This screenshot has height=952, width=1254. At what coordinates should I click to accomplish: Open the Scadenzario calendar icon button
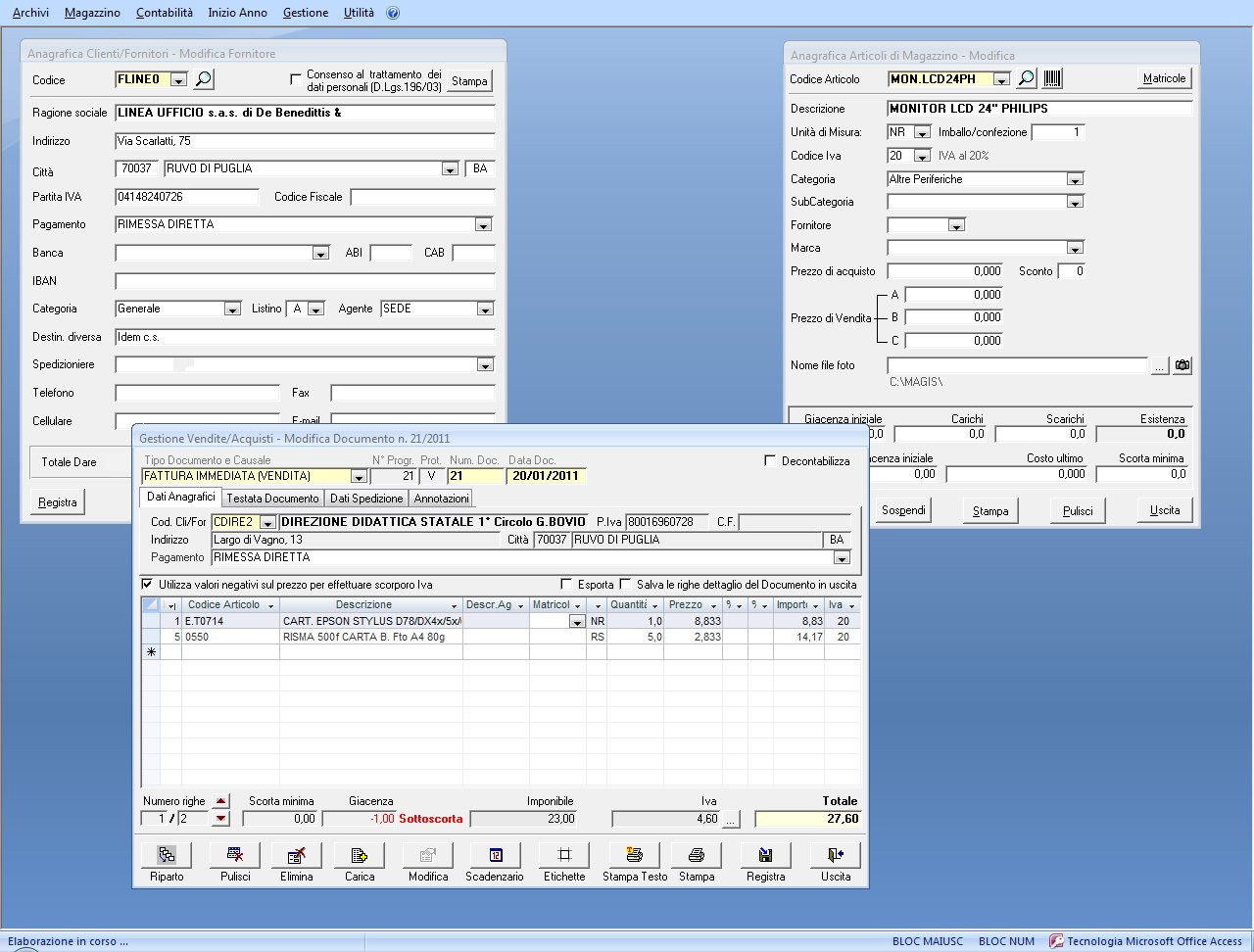[x=495, y=855]
